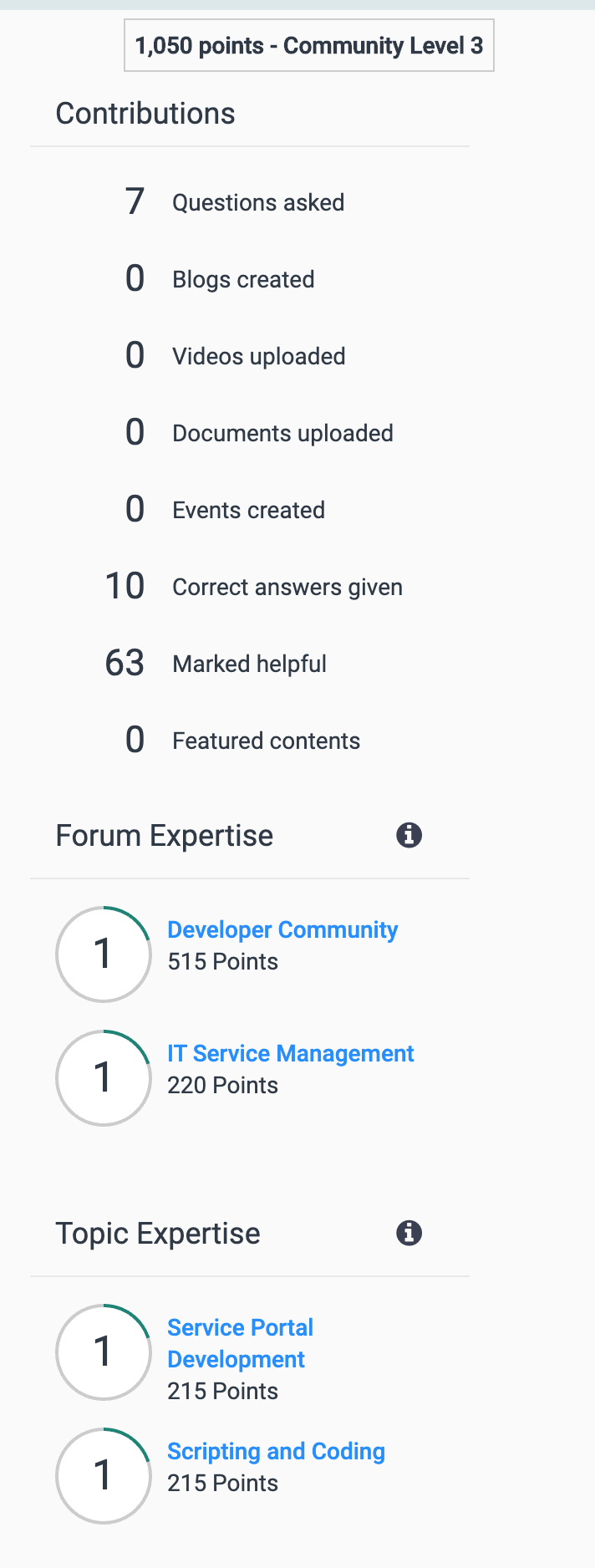Click the Contributions section heading
The image size is (595, 1568).
coord(145,114)
